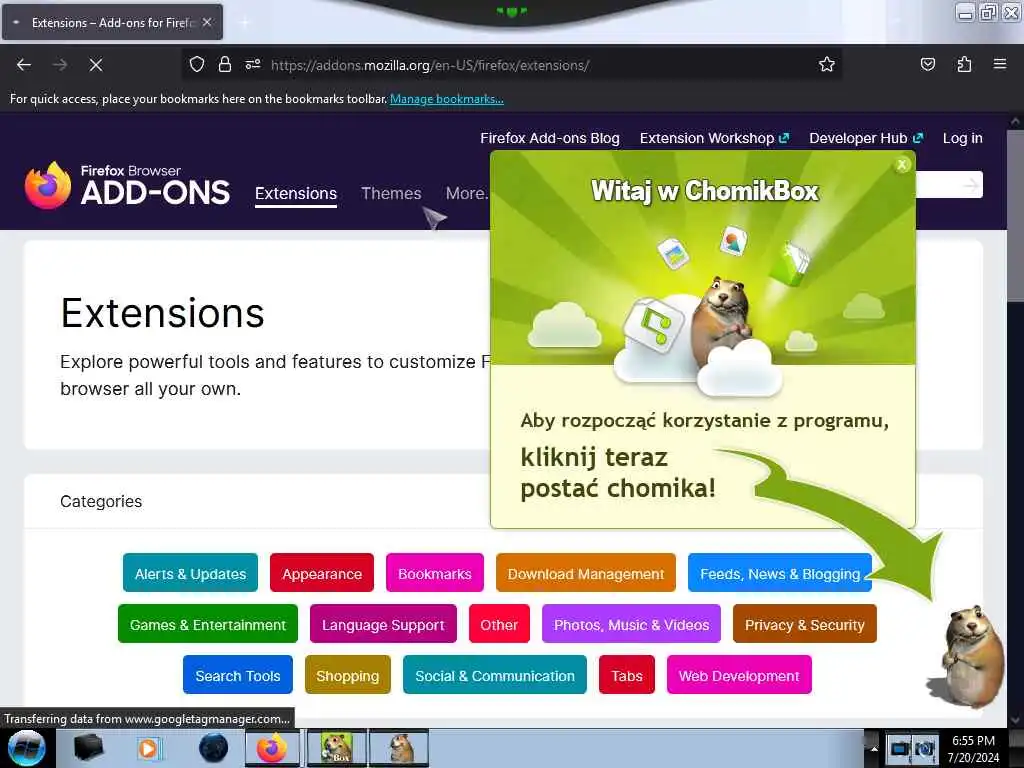Viewport: 1024px width, 768px height.
Task: Open the Appearance category
Action: 322,573
